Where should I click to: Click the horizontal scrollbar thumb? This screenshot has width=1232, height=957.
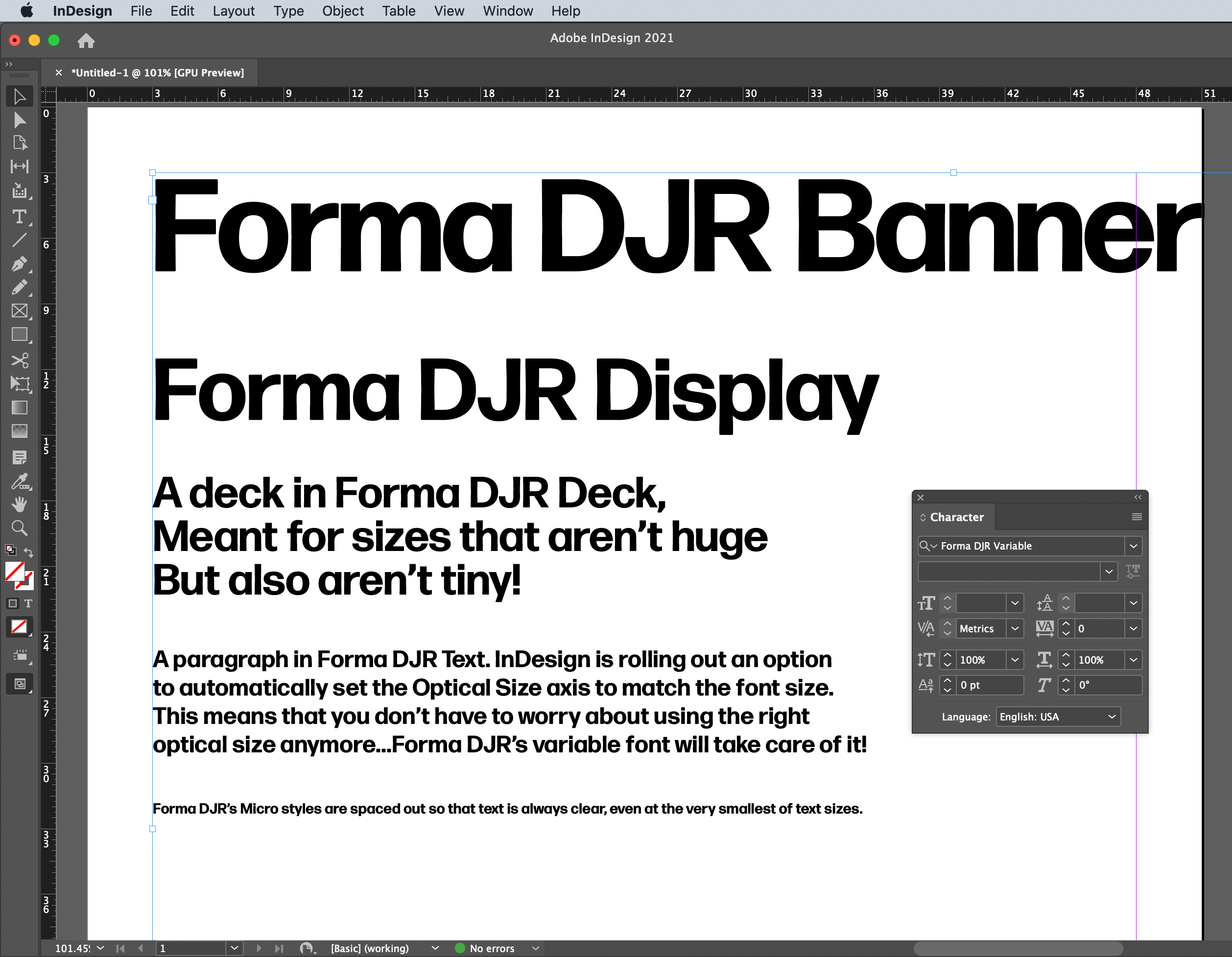[1018, 949]
